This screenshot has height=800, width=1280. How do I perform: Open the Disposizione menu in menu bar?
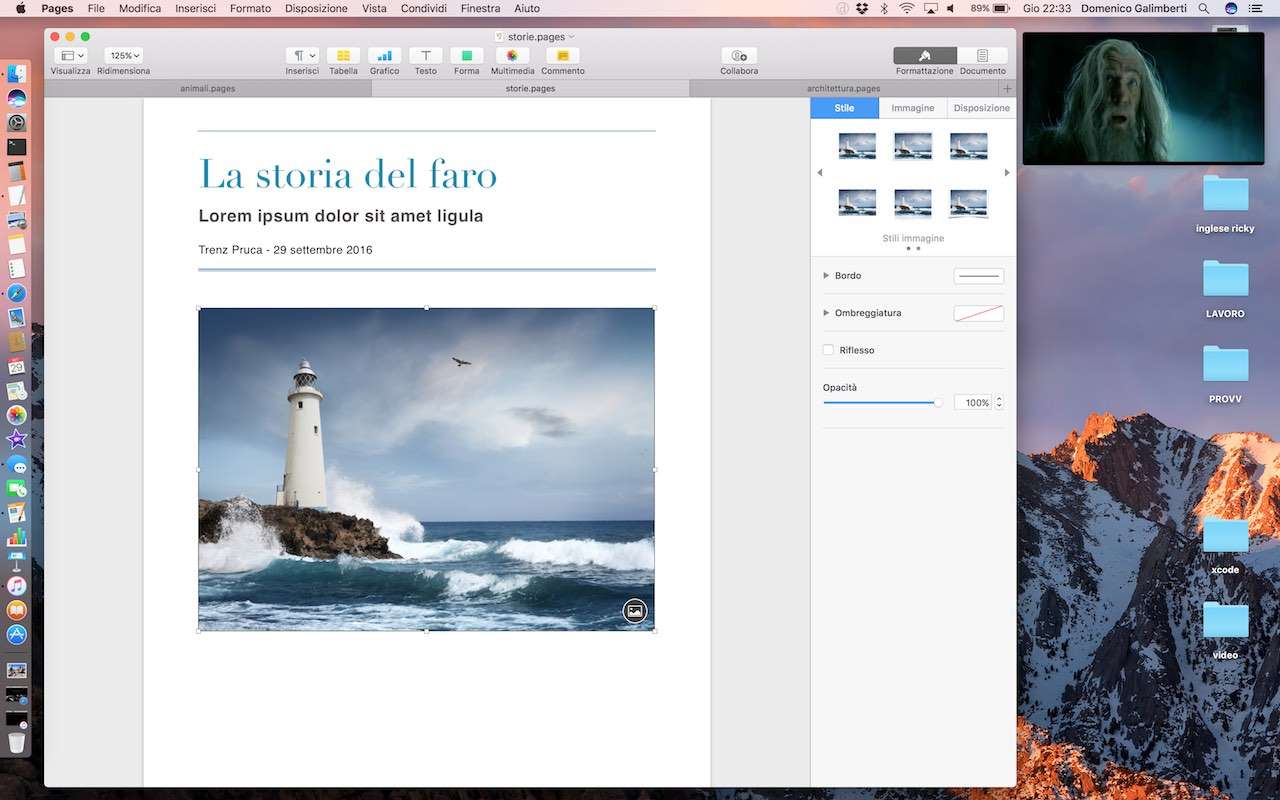pos(316,8)
